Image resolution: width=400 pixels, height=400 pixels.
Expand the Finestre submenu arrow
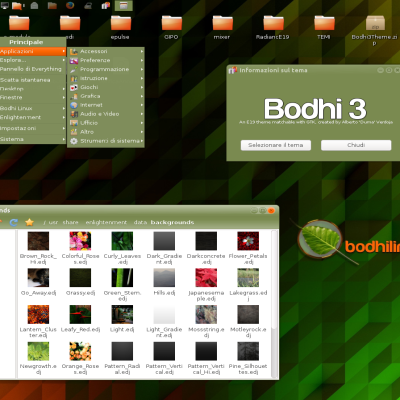pyautogui.click(x=64, y=98)
